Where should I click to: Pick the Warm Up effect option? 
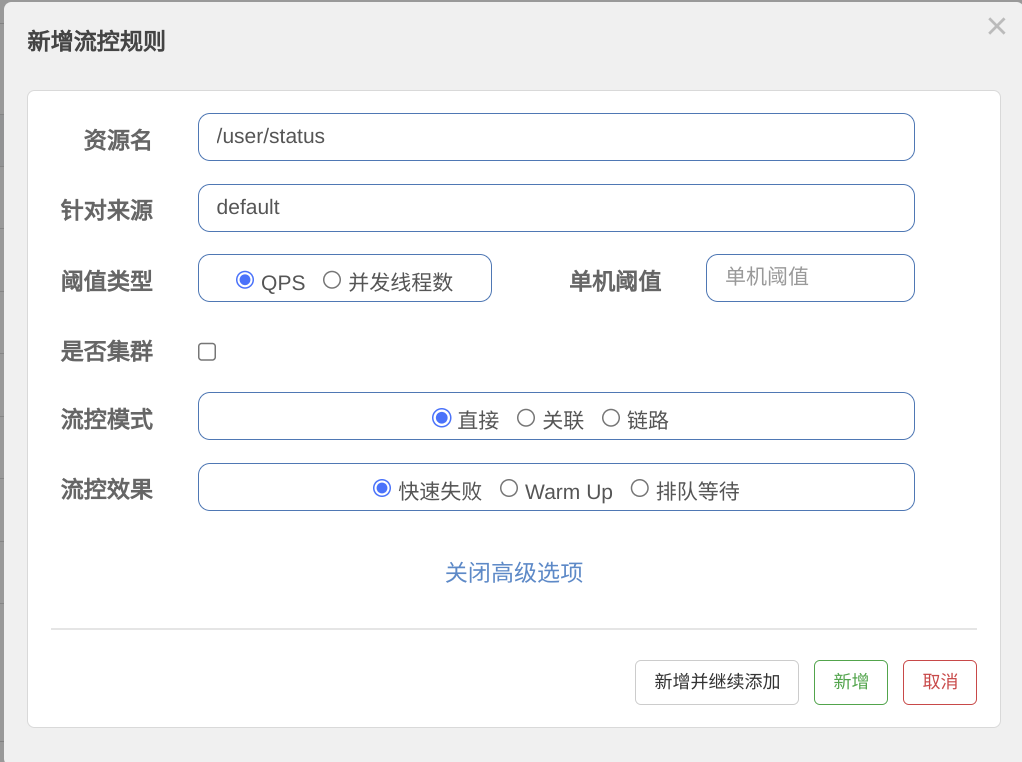click(509, 488)
